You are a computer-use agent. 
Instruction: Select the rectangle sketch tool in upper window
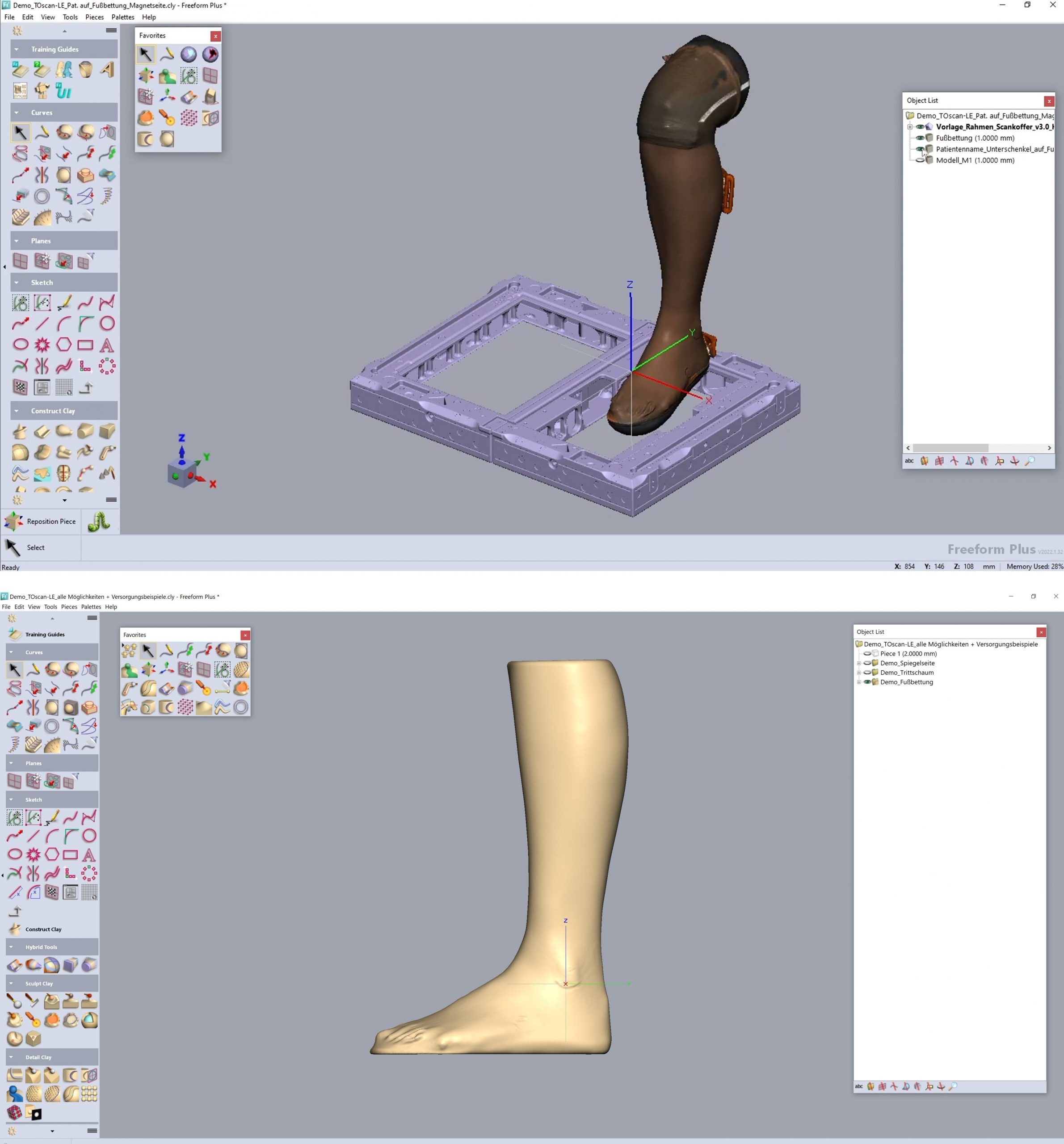click(85, 345)
